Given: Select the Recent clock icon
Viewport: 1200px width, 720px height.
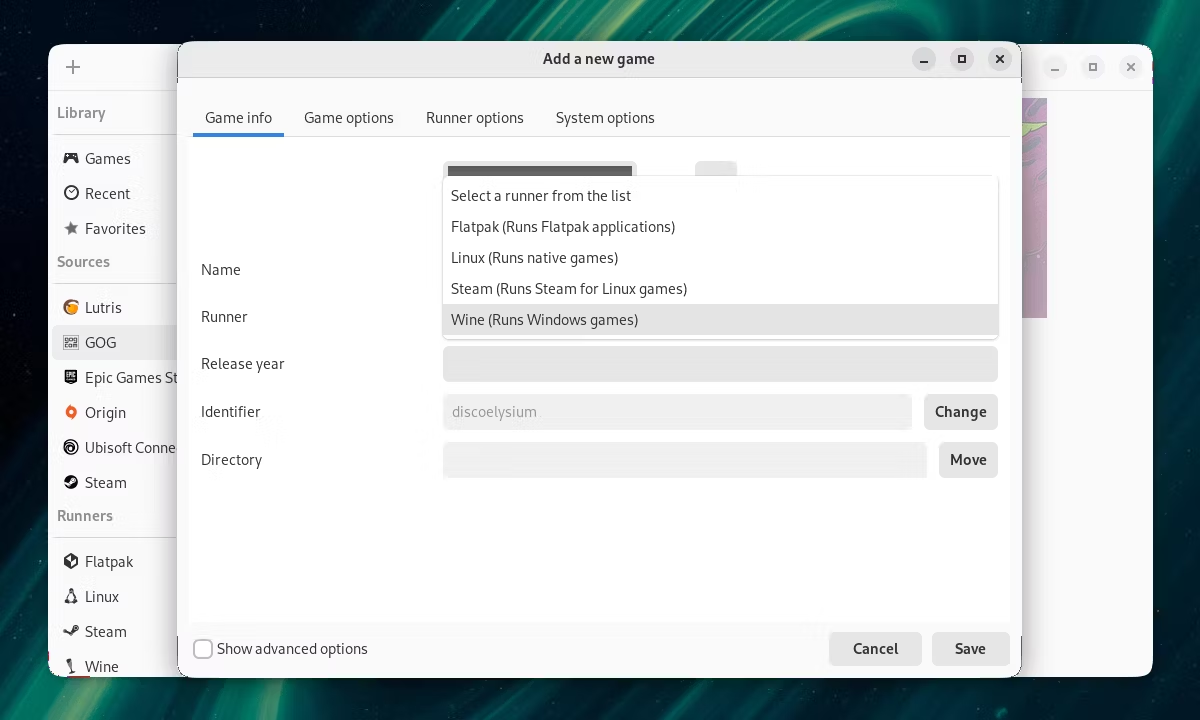Looking at the screenshot, I should pos(71,193).
